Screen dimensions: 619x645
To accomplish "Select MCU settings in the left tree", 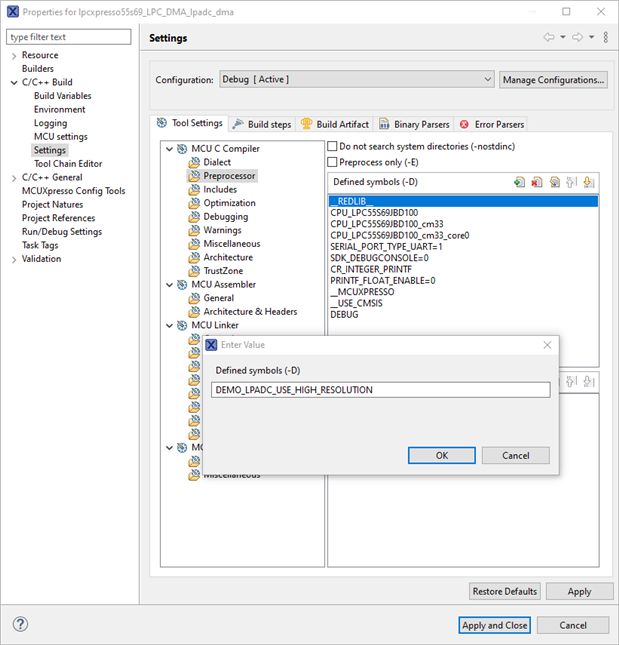I will 60,137.
